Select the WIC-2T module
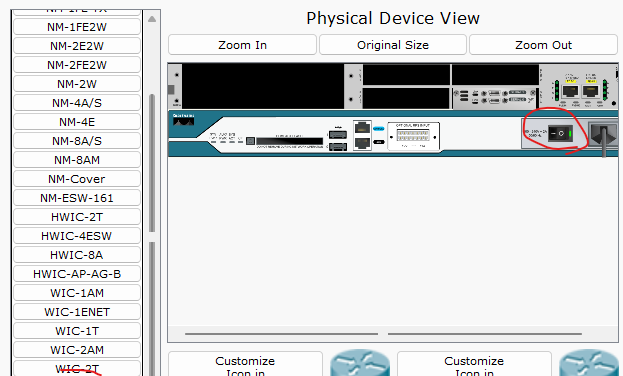 coord(77,368)
